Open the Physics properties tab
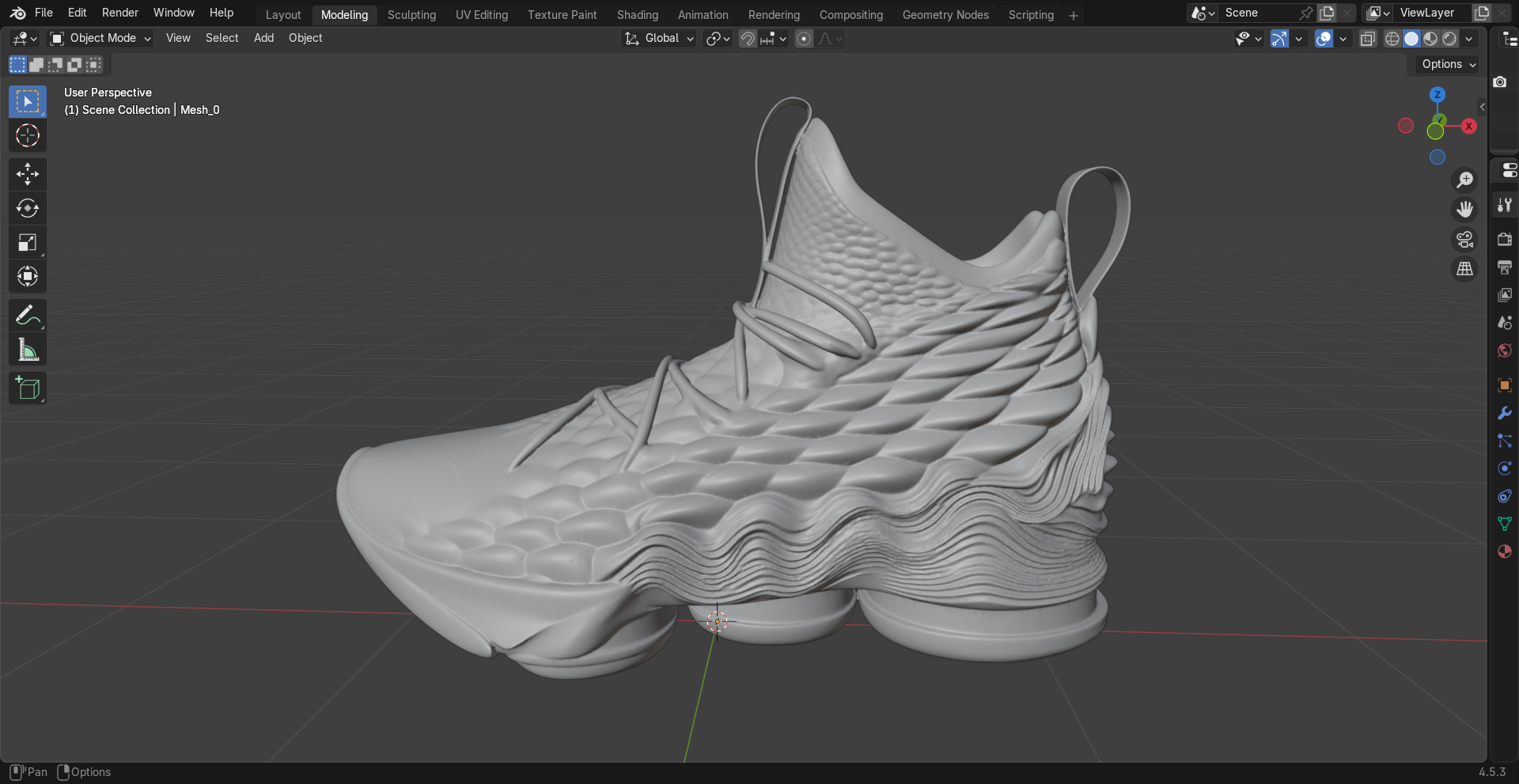 click(1505, 468)
